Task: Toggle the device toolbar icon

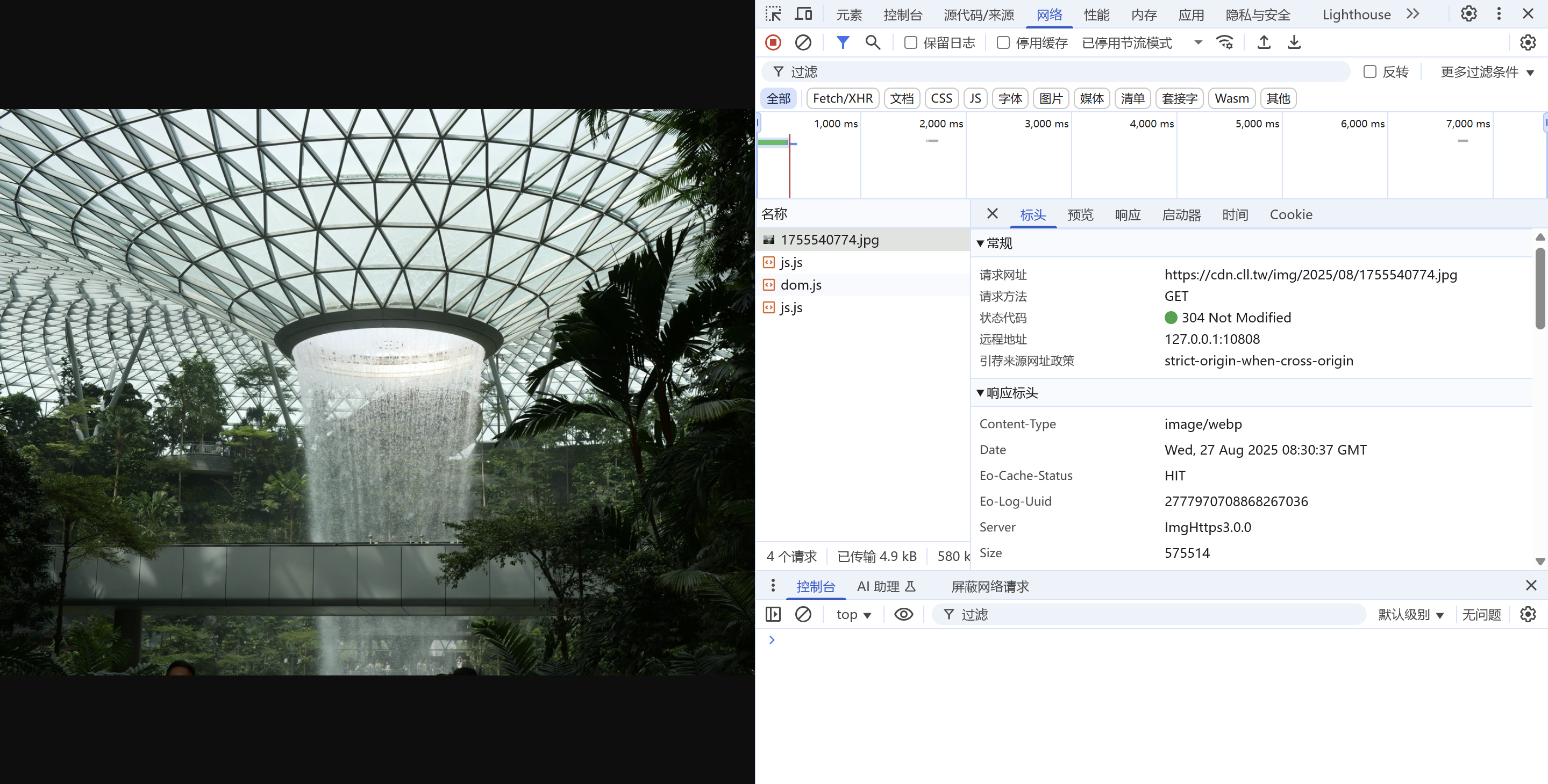Action: coord(803,14)
